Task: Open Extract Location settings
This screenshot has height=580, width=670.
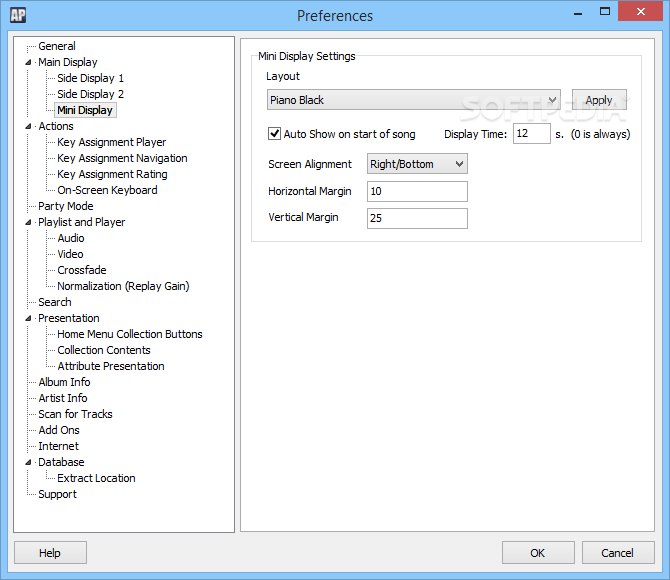Action: (96, 478)
